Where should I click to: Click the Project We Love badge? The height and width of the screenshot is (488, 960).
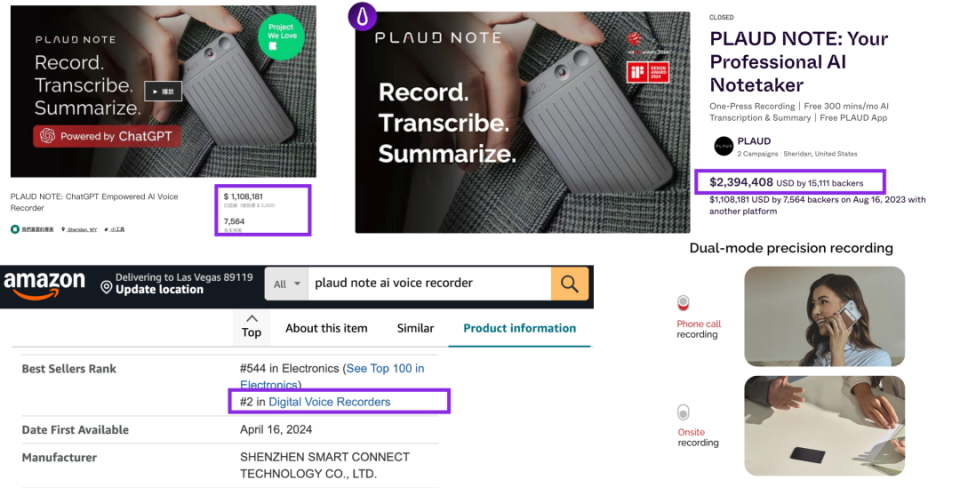(x=280, y=38)
